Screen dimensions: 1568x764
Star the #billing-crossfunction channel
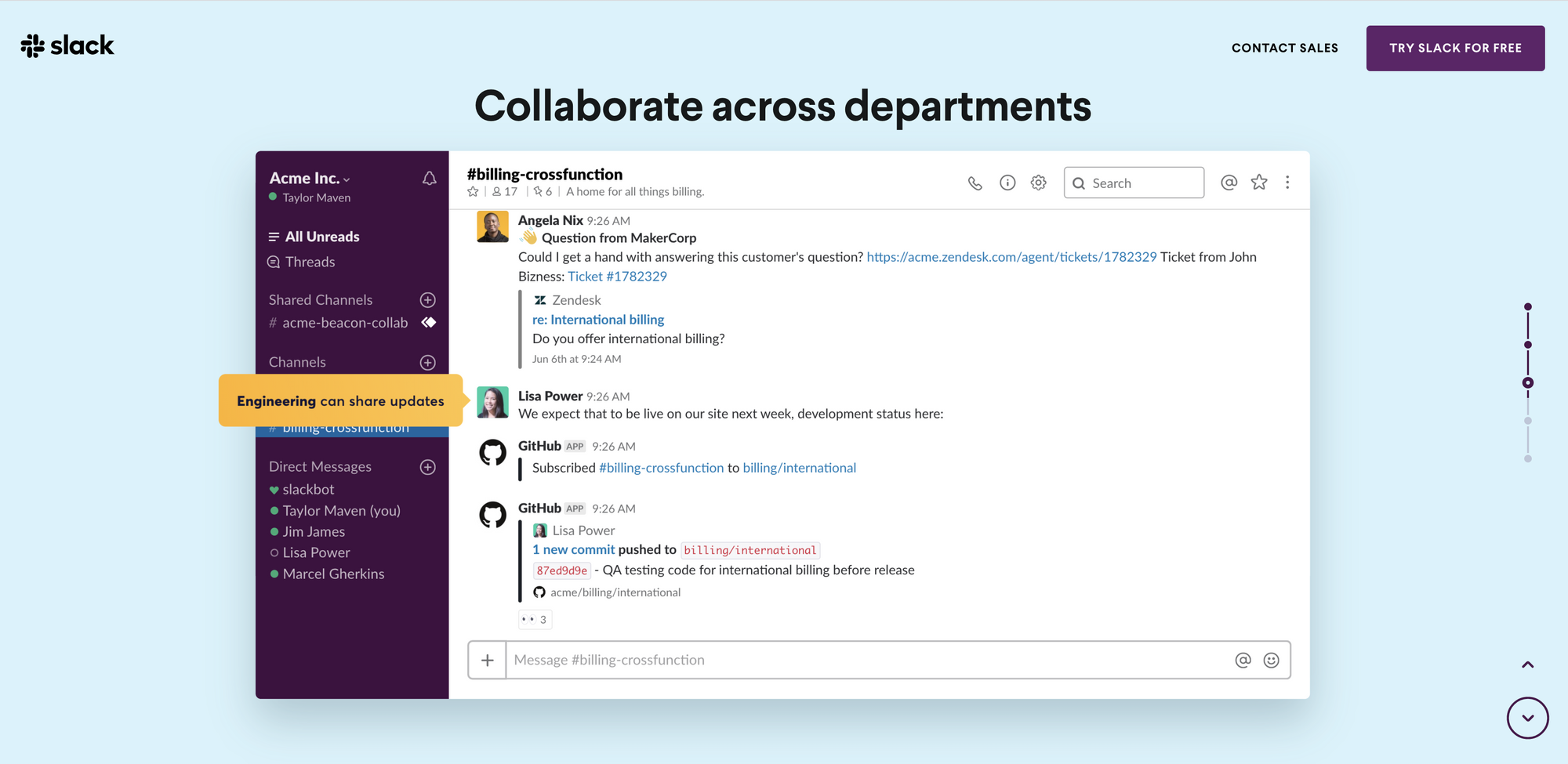pyautogui.click(x=473, y=192)
